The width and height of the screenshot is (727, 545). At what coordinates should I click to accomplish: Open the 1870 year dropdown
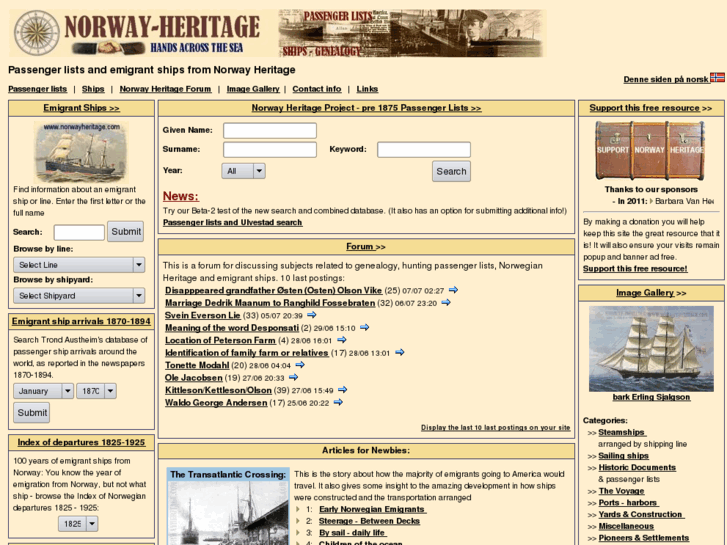click(96, 391)
